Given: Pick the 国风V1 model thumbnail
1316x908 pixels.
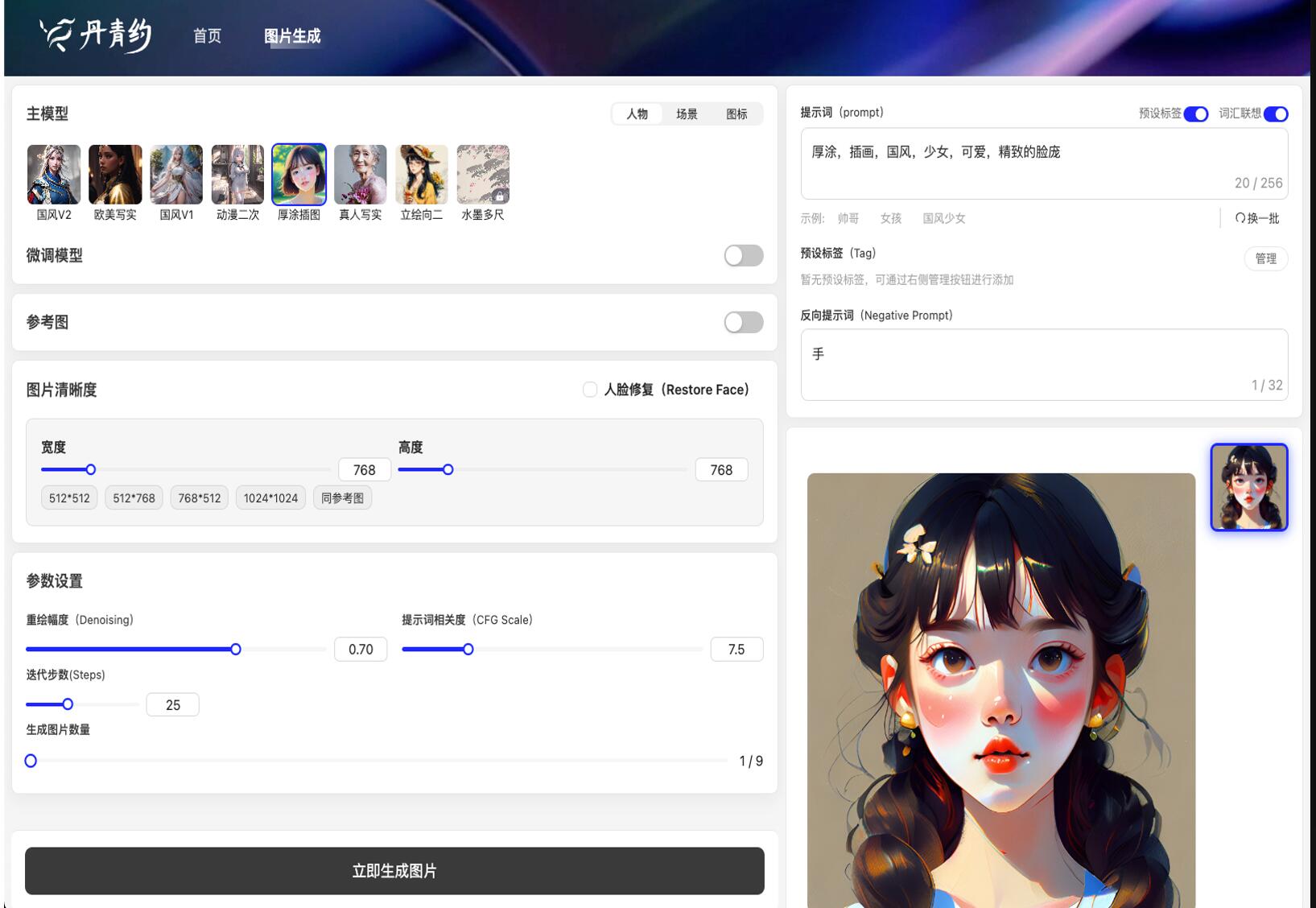Looking at the screenshot, I should tap(176, 175).
